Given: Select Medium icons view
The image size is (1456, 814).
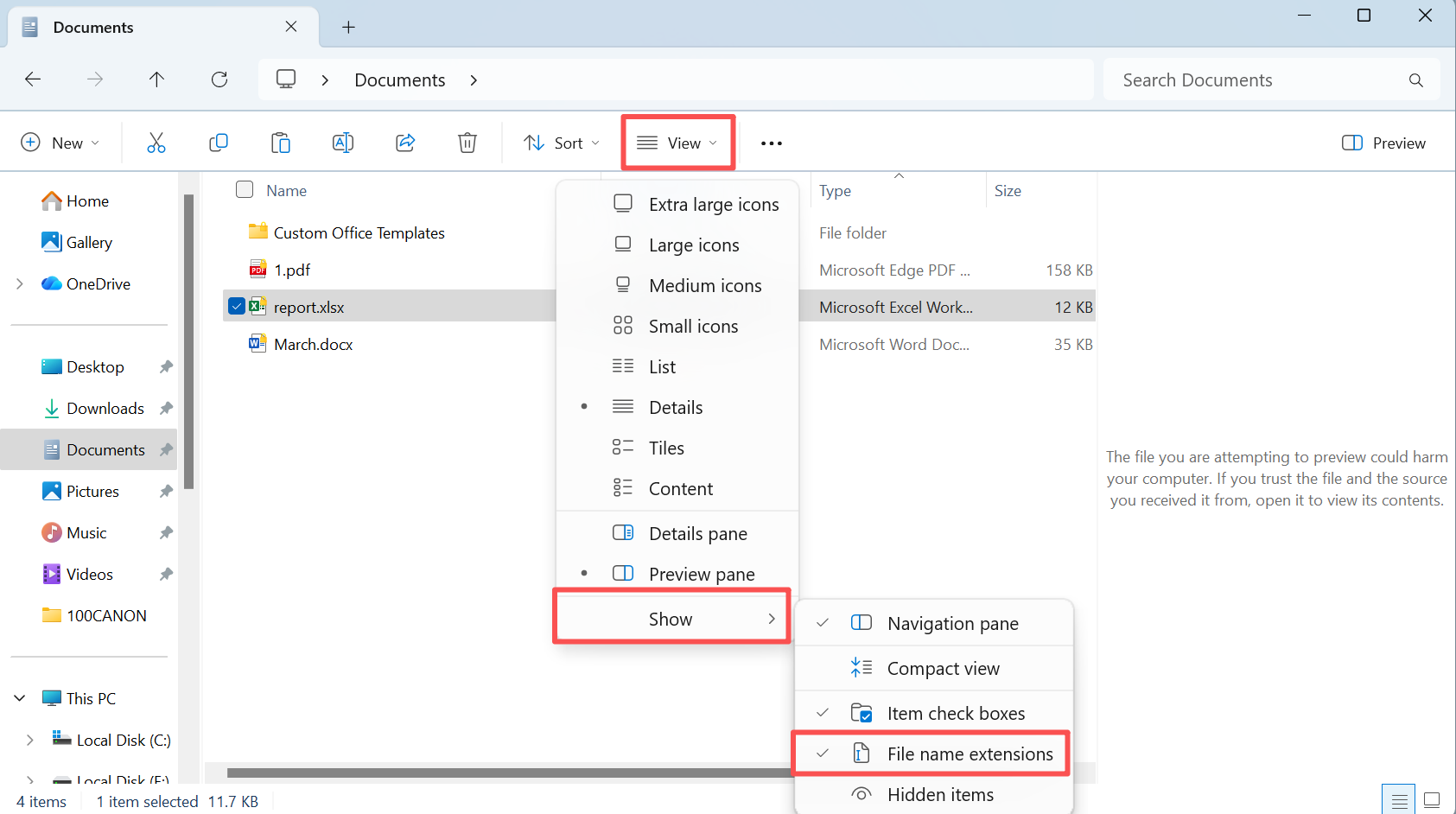Looking at the screenshot, I should tap(677, 285).
